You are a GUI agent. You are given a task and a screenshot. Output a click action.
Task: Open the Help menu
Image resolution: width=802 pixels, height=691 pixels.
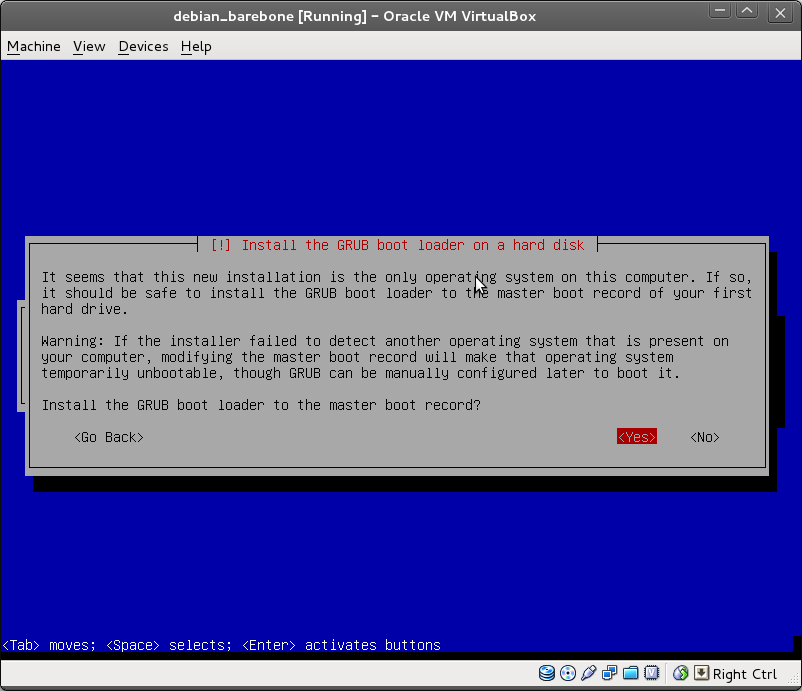(196, 47)
